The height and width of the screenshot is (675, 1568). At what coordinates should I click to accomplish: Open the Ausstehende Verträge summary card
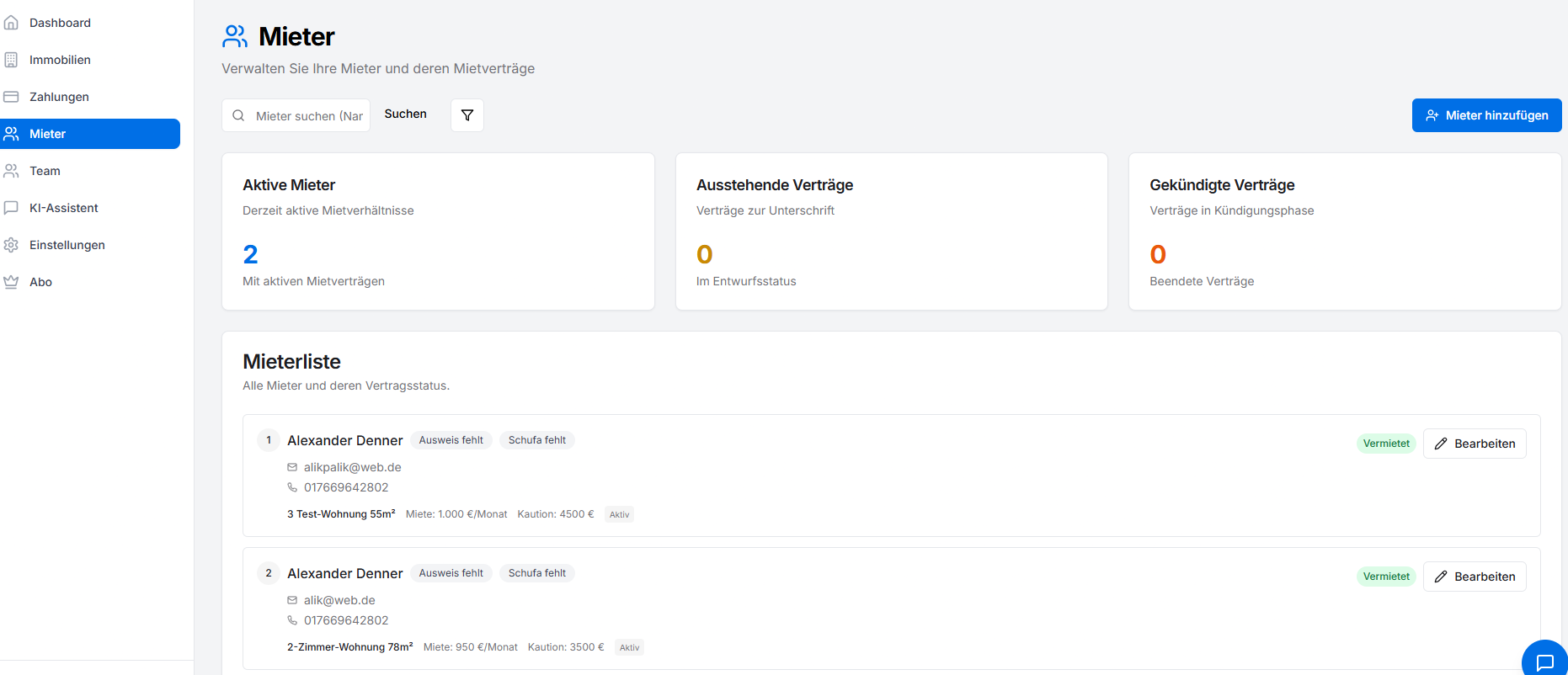point(892,231)
